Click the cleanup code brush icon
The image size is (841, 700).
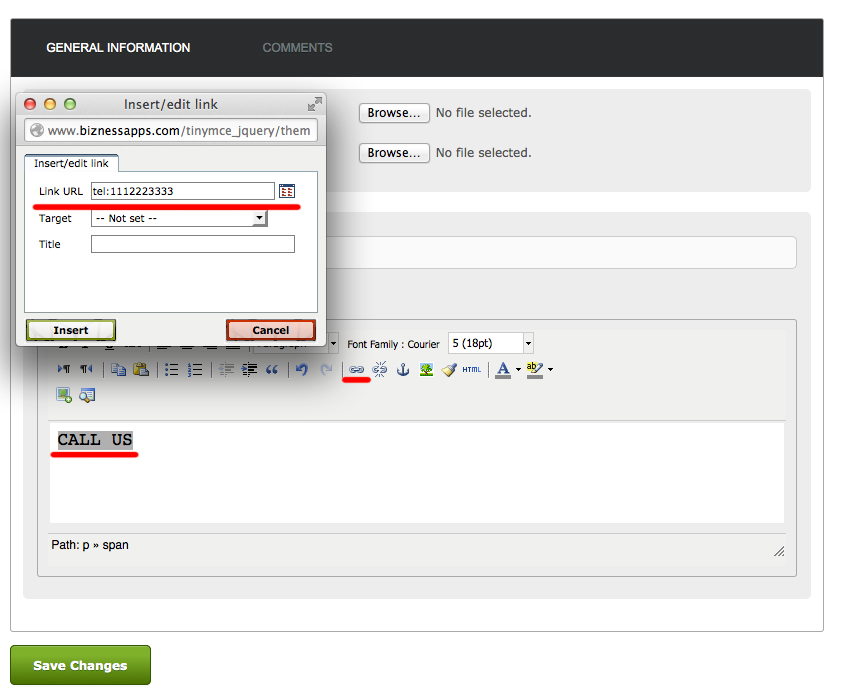coord(449,370)
